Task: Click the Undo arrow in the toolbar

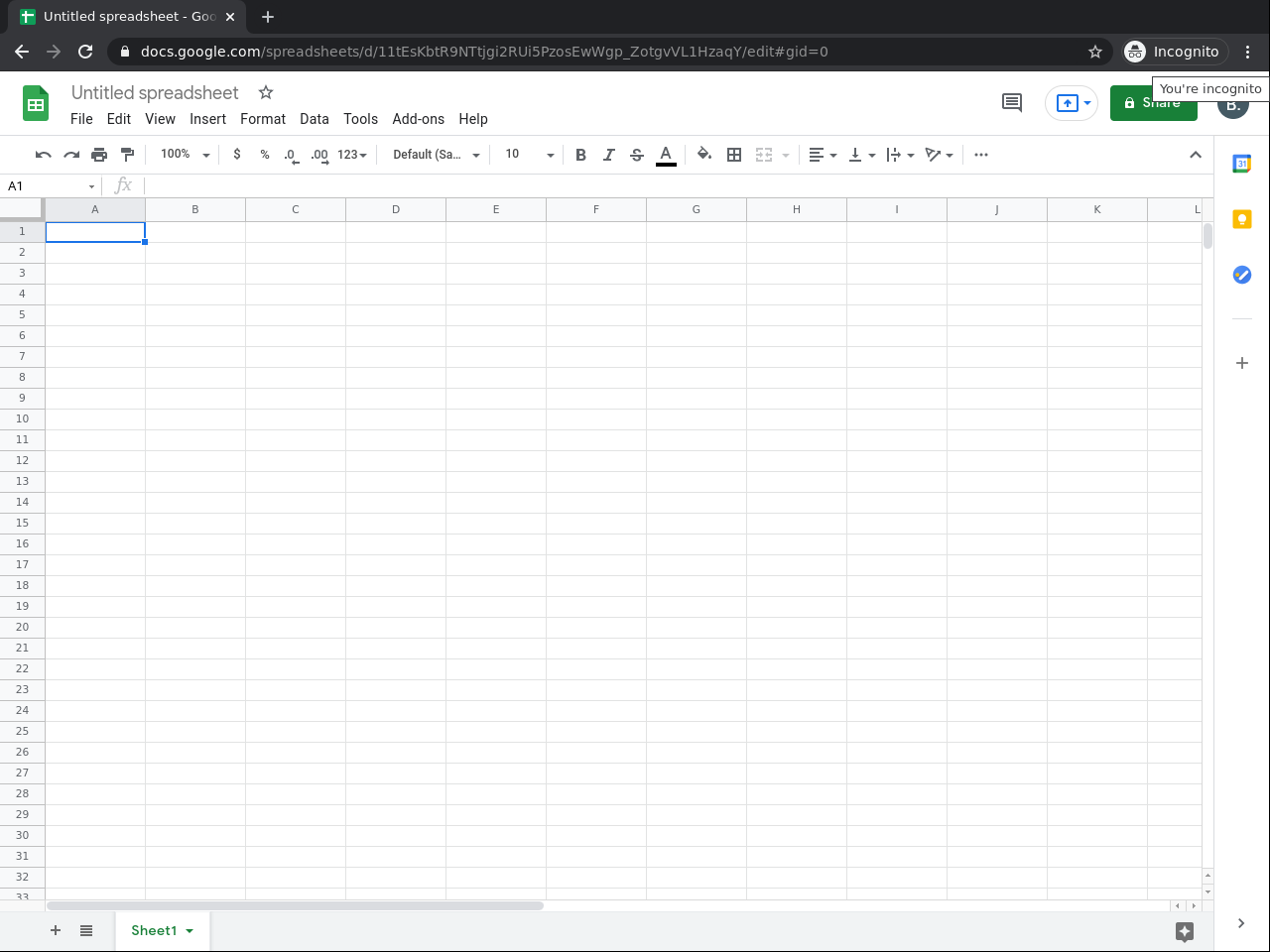Action: click(x=43, y=155)
